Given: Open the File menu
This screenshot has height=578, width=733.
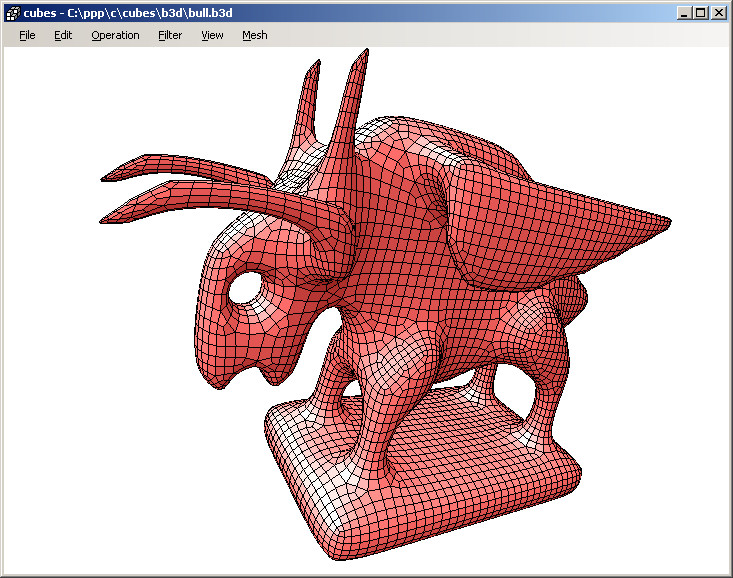Looking at the screenshot, I should [x=27, y=35].
